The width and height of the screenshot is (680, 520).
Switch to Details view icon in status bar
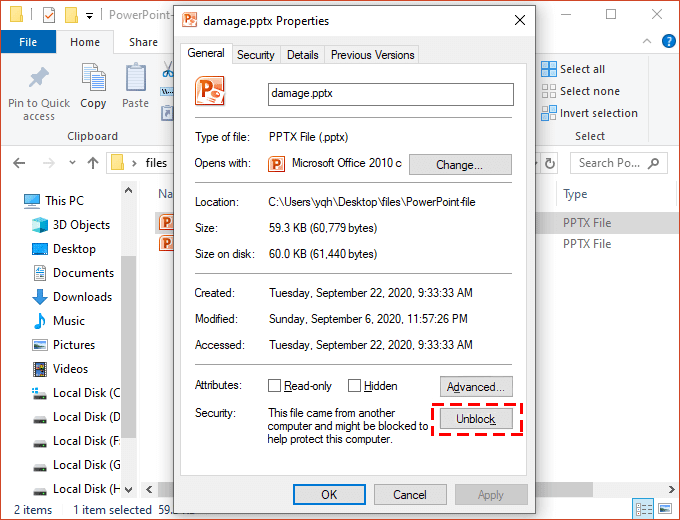644,509
